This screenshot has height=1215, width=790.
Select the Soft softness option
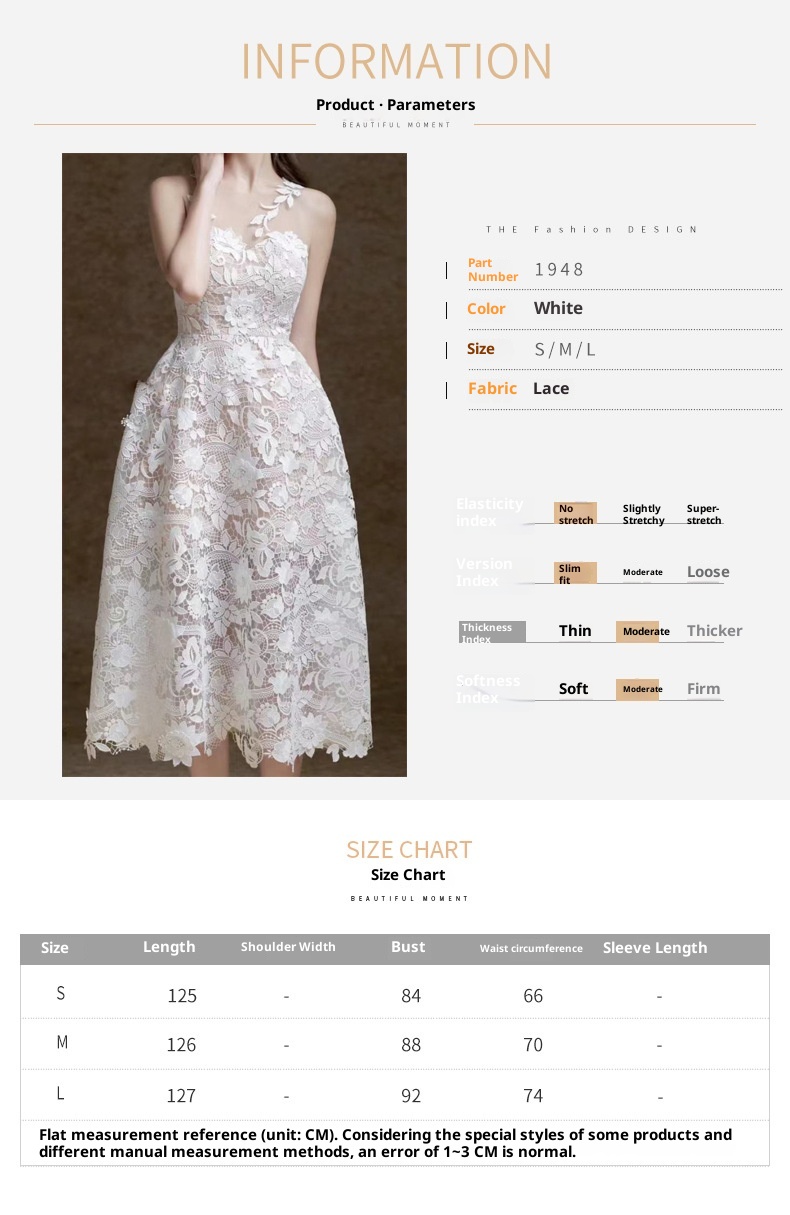(573, 689)
